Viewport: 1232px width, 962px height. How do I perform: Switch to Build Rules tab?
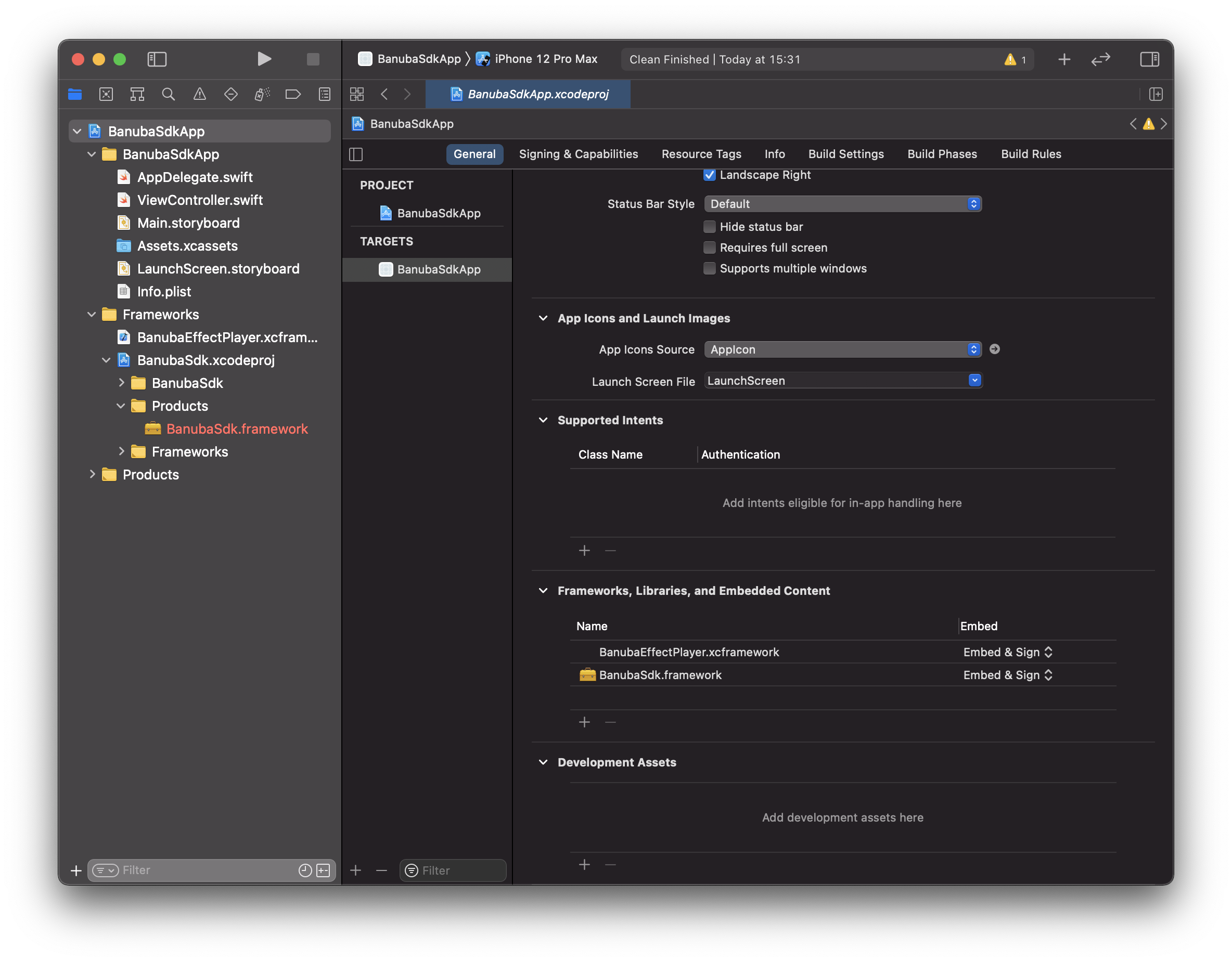click(x=1031, y=154)
